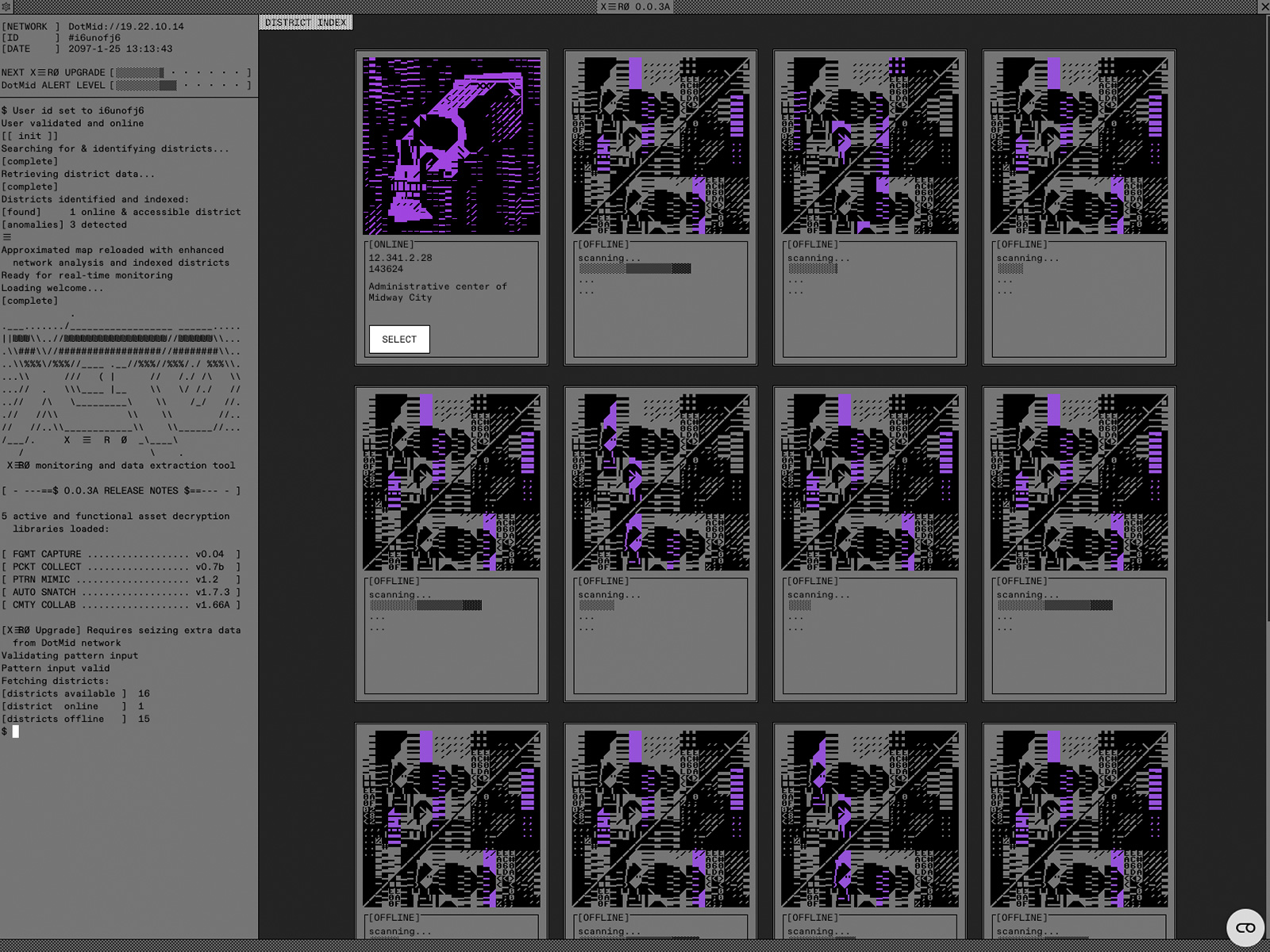This screenshot has height=952, width=1270.
Task: Focus the terminal command prompt cursor
Action: pyautogui.click(x=15, y=731)
